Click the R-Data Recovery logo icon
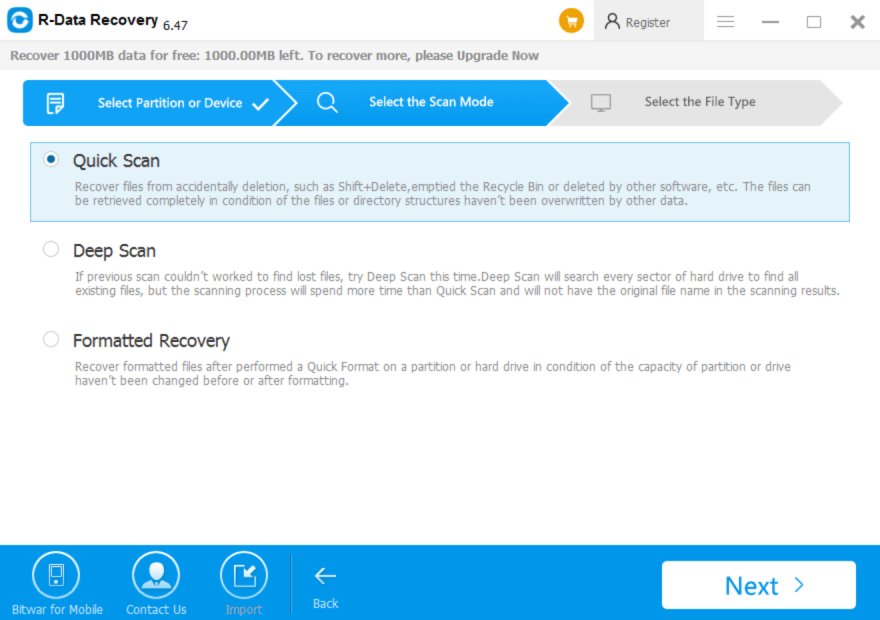The width and height of the screenshot is (880, 620). [x=20, y=20]
